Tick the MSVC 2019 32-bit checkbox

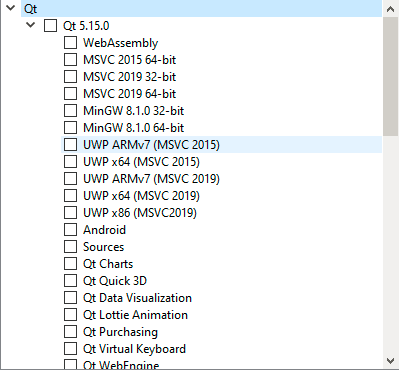[x=70, y=77]
